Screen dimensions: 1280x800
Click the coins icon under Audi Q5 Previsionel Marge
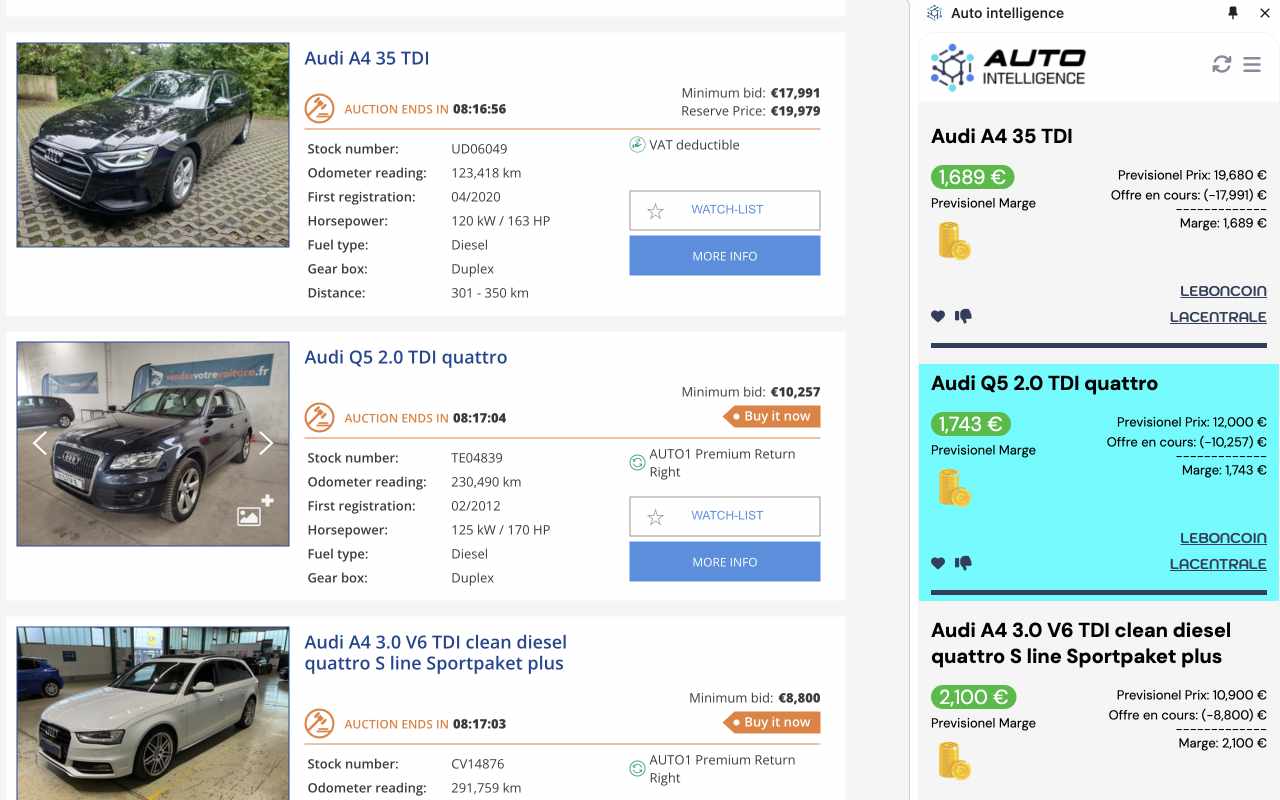(953, 489)
